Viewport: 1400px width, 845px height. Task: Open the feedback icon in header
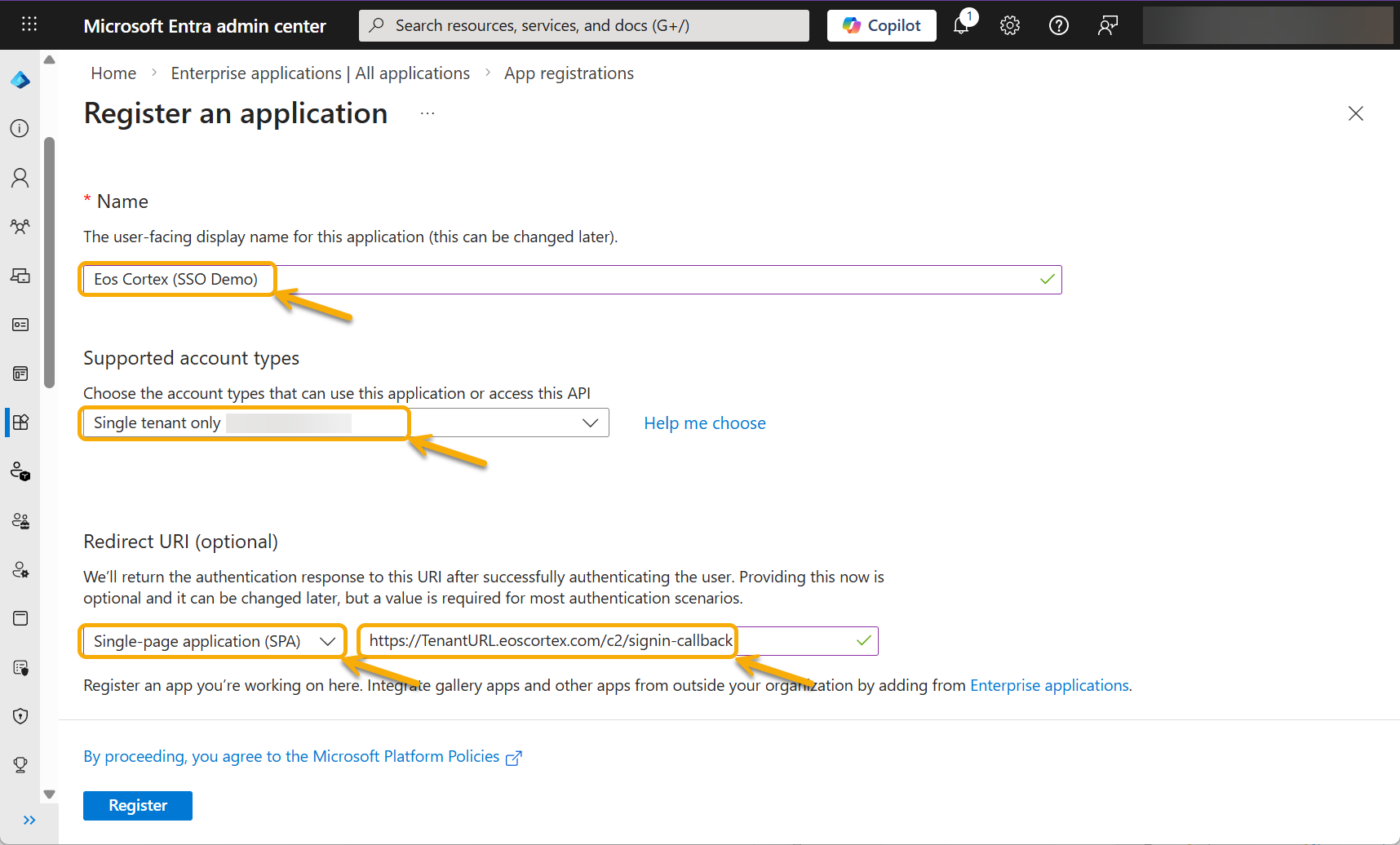click(1107, 25)
